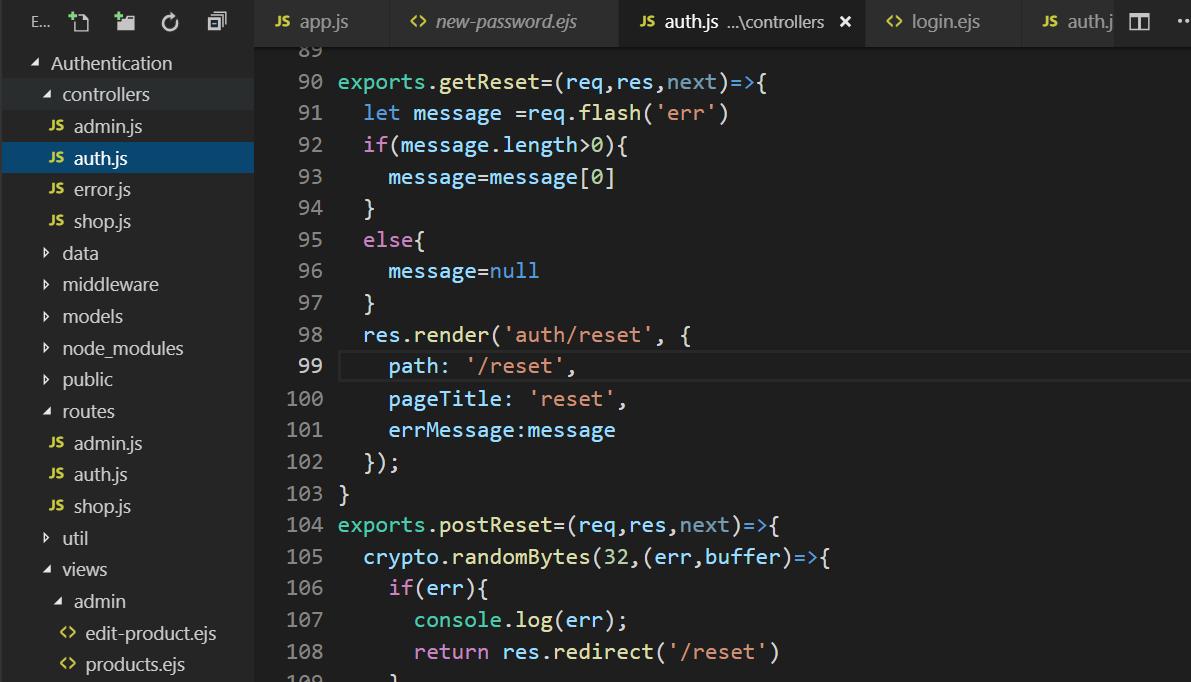Click 'crypto.randomBytes' on line 105

476,557
